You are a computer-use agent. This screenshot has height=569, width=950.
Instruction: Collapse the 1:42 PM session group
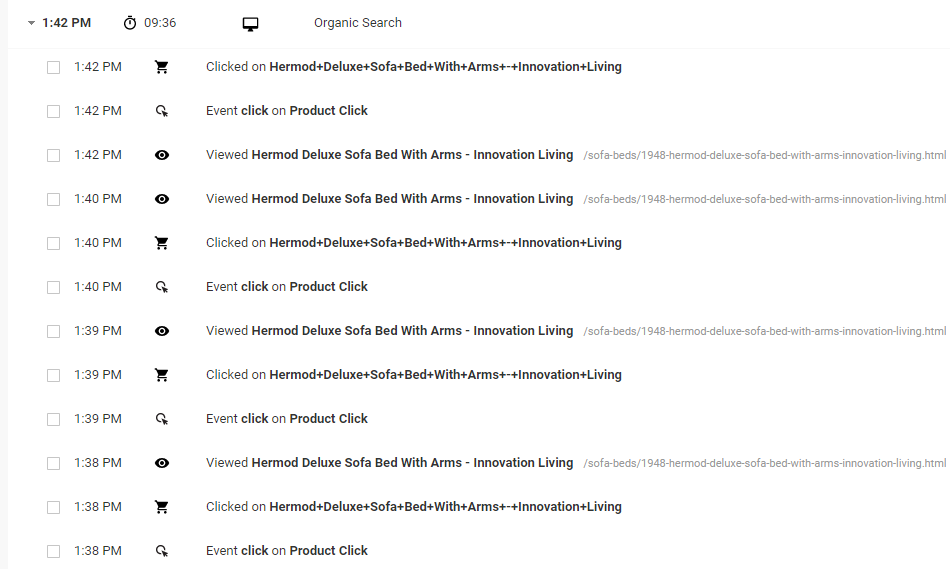31,23
